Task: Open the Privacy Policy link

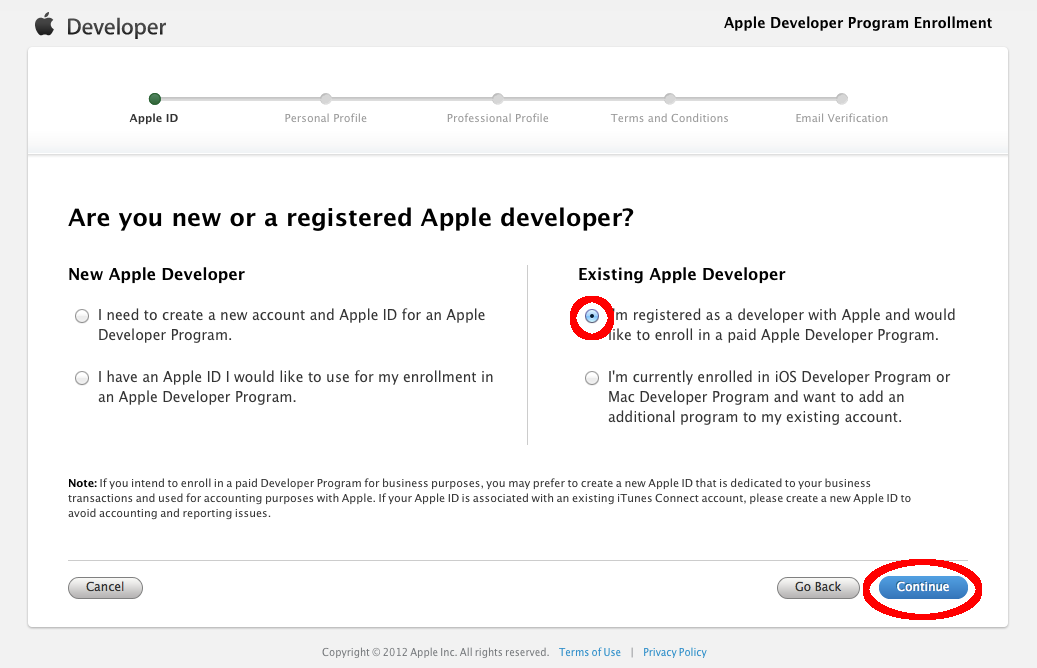Action: click(x=675, y=652)
